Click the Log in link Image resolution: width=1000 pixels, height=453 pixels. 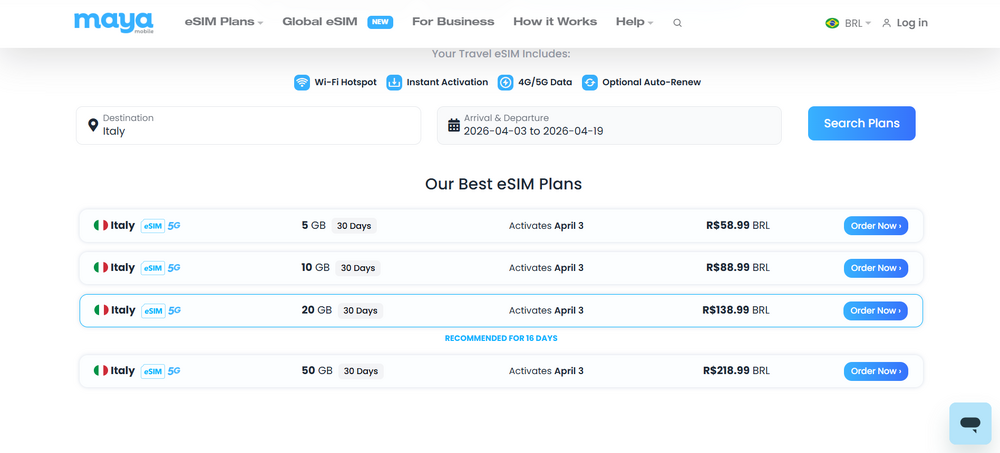coord(905,23)
